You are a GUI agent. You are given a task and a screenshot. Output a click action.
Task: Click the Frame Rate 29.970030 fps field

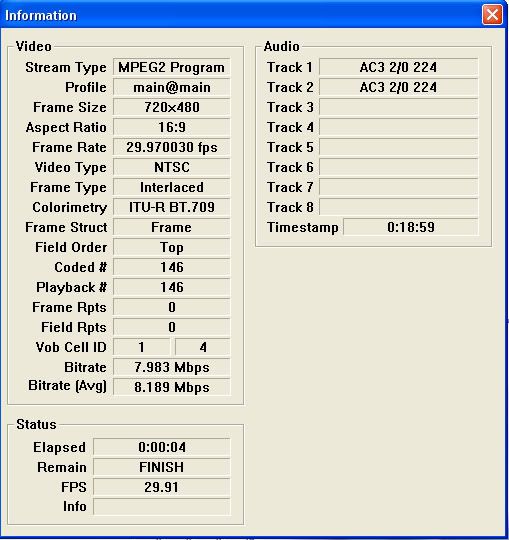(x=172, y=147)
